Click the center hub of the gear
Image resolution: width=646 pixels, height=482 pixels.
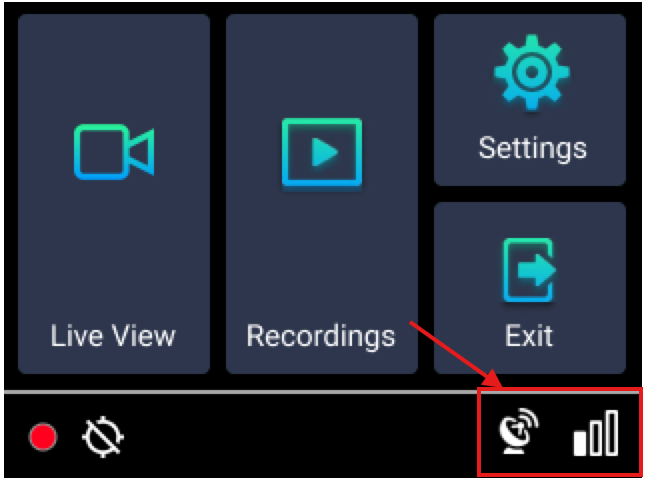531,72
